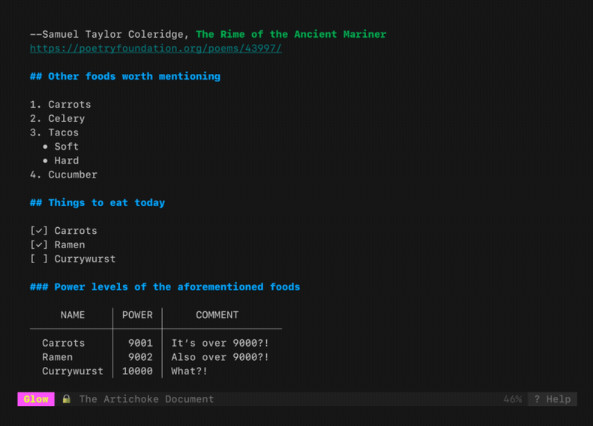This screenshot has height=426, width=593.
Task: Check the empty Currywurst checkbox
Action: point(39,259)
